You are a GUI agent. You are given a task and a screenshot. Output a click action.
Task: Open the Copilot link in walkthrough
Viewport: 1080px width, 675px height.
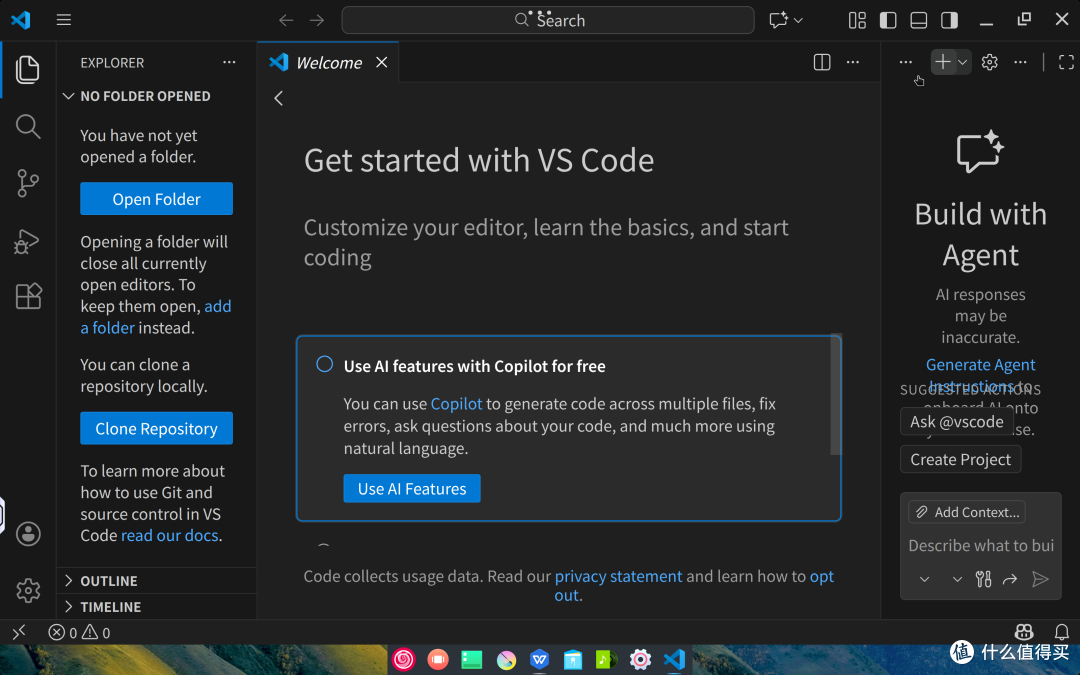pos(456,404)
